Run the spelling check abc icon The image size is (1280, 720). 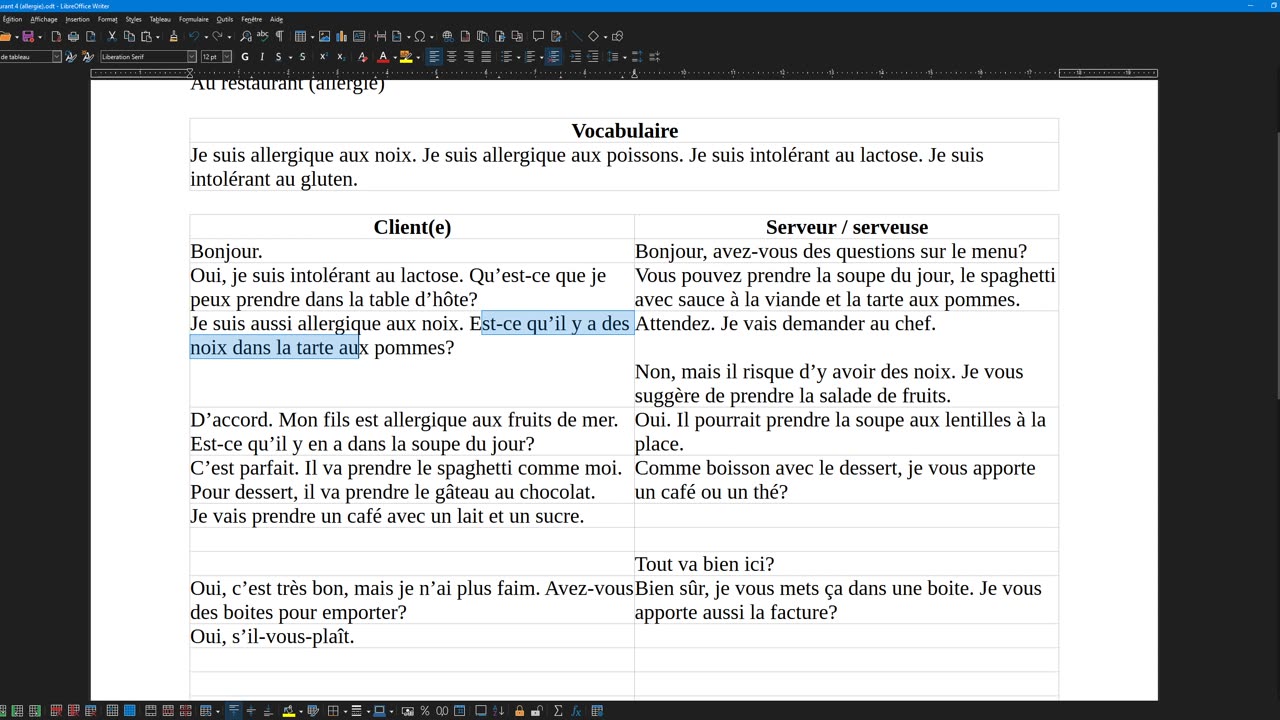262,37
